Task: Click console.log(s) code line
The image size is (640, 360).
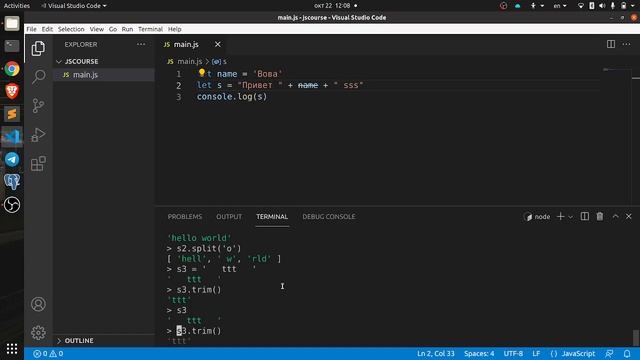Action: point(232,97)
